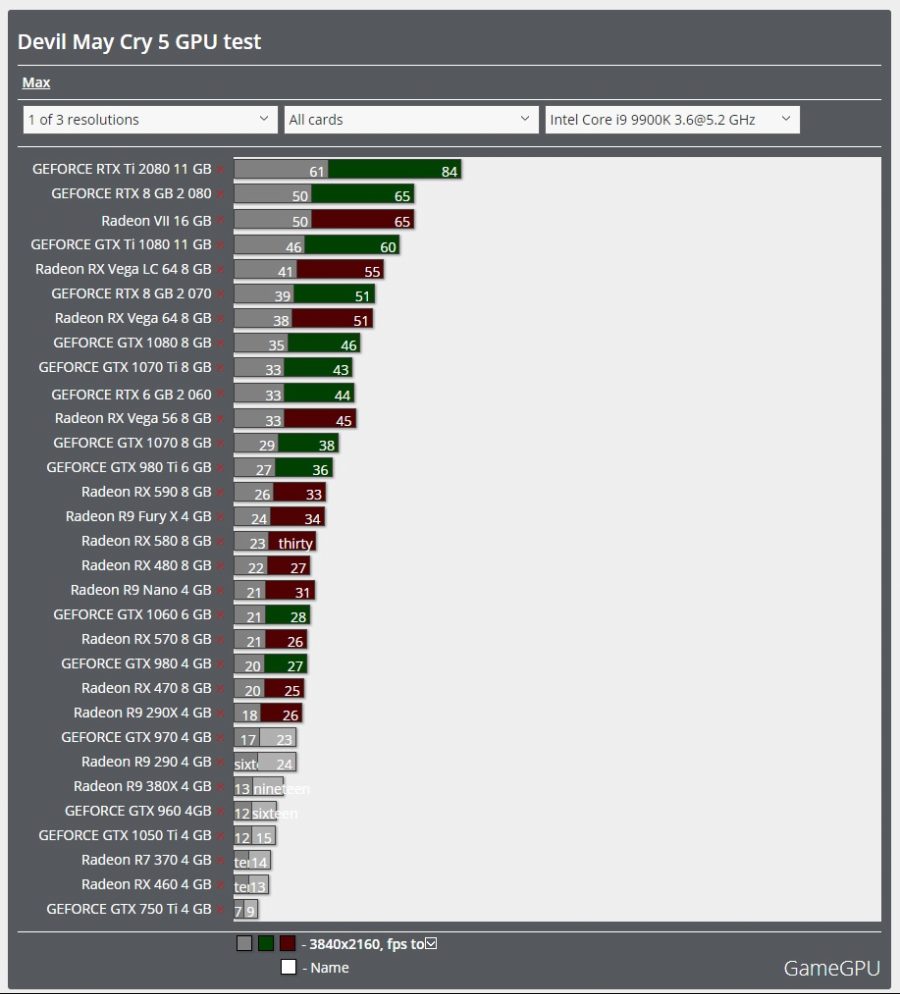Click red x beside Radeon RX Vega 56 8 GB
This screenshot has width=900, height=994.
point(221,418)
